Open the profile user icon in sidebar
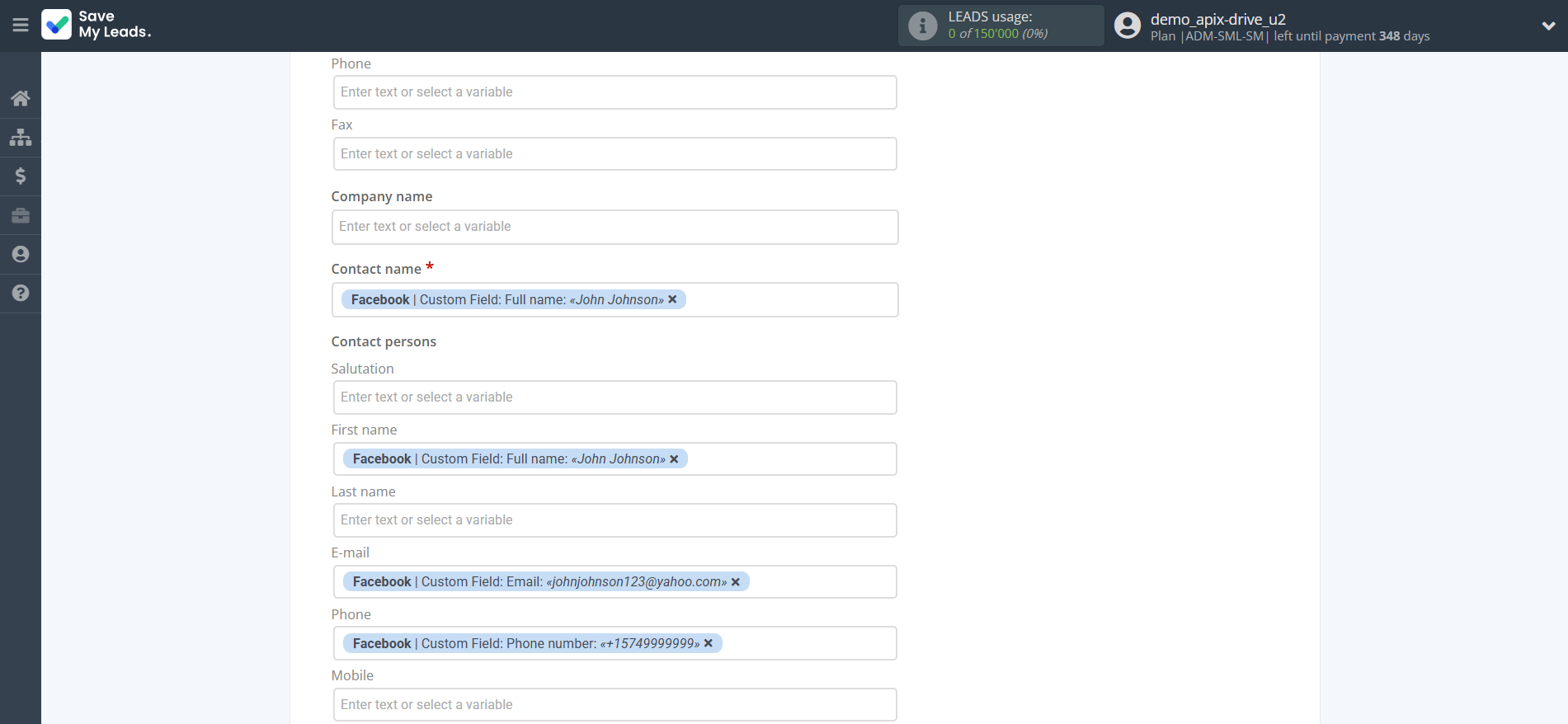1568x724 pixels. pos(21,254)
